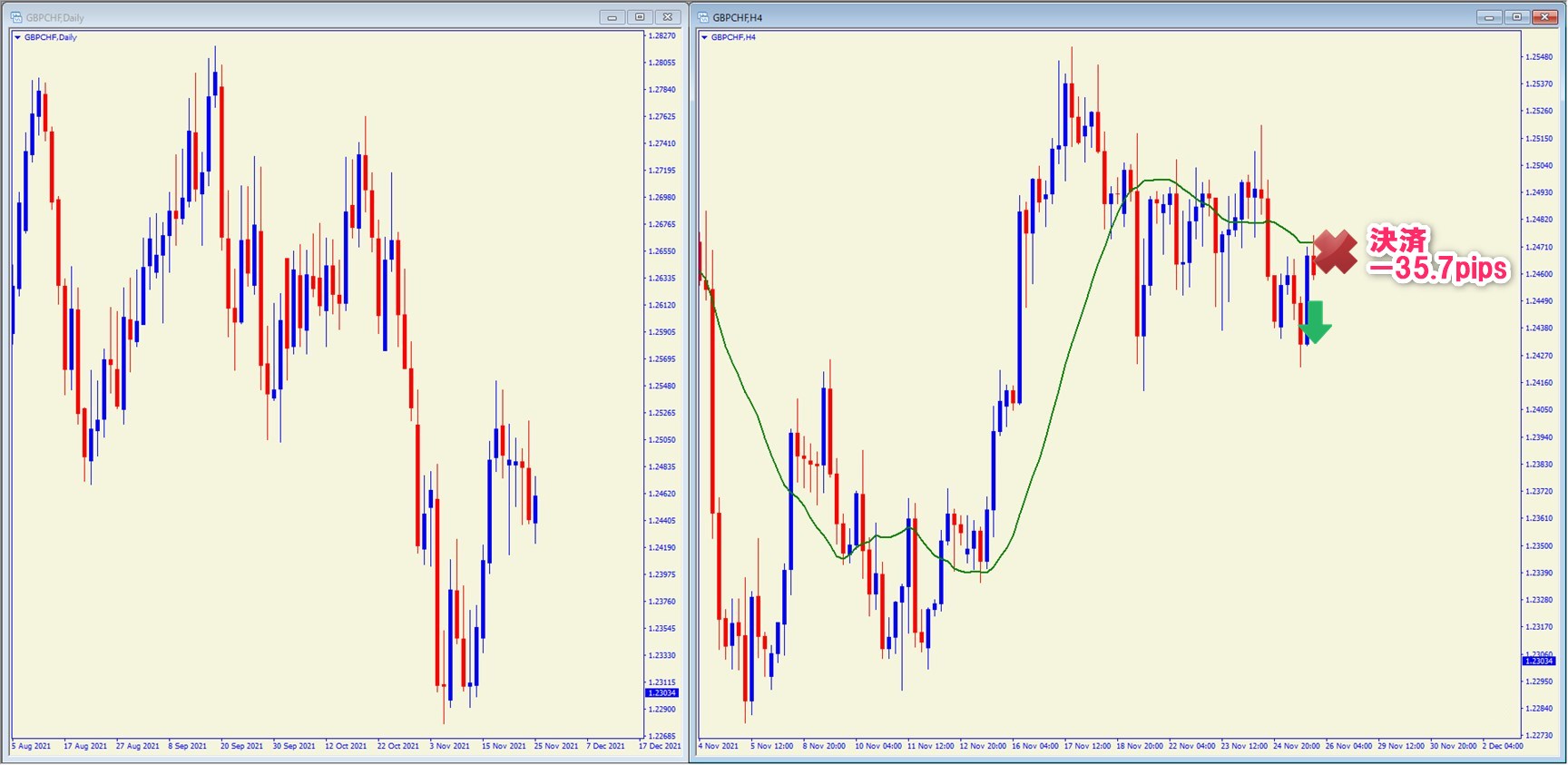Screen dimensions: 1568x765
Task: Click the GBPCHF,H4 window title icon
Action: 702,17
